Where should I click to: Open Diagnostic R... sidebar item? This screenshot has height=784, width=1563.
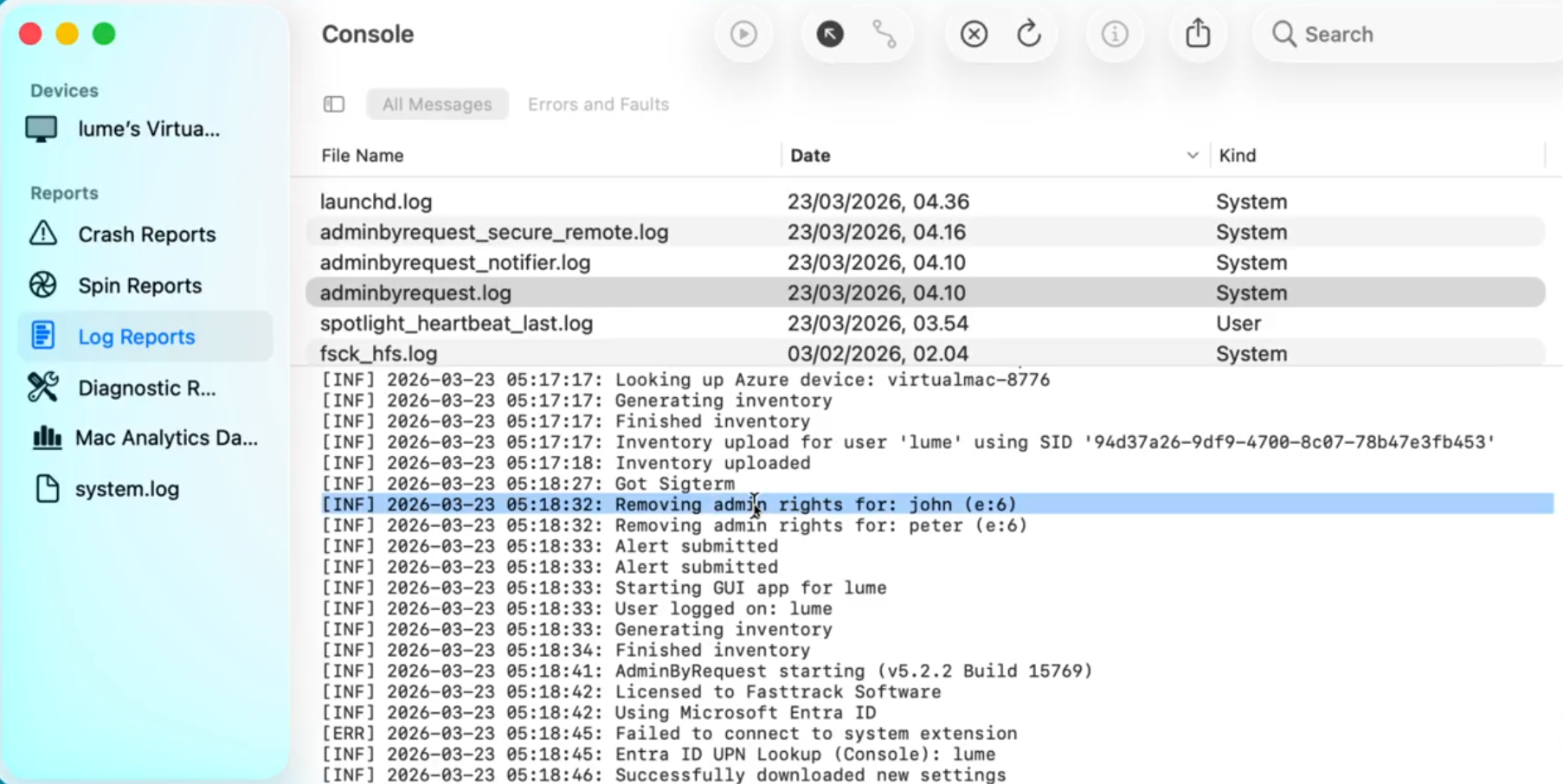[x=145, y=388]
